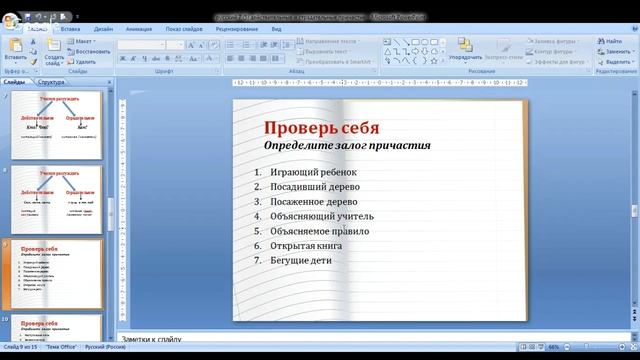The height and width of the screenshot is (360, 640).
Task: Open the Показ слайдов ribbon tab
Action: click(184, 29)
